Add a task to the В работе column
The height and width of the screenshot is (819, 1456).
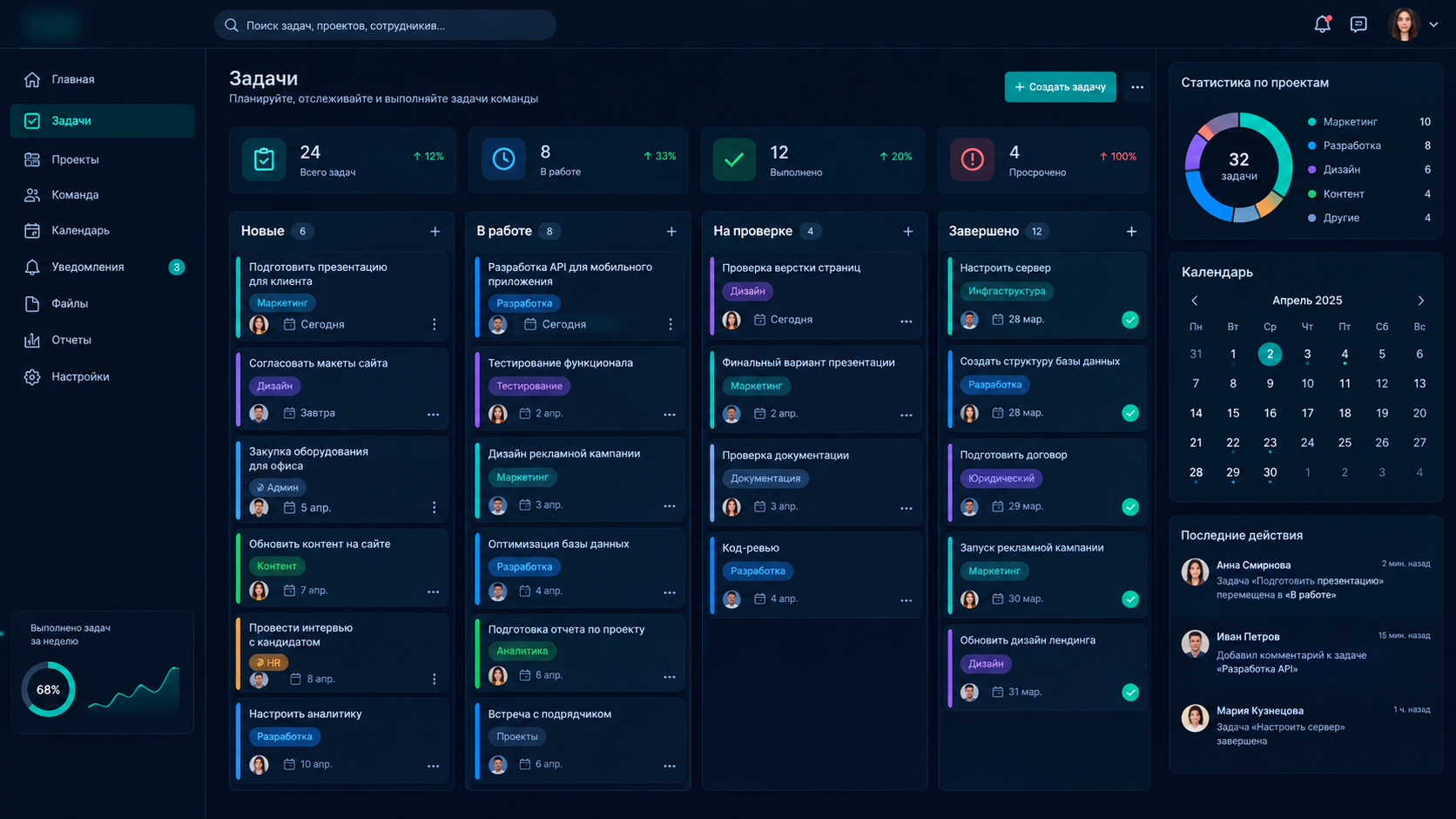click(671, 232)
